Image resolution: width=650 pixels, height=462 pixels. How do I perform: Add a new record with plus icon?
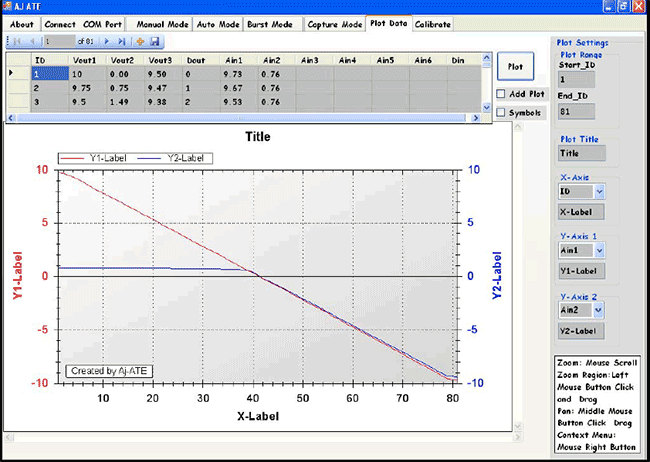[140, 41]
